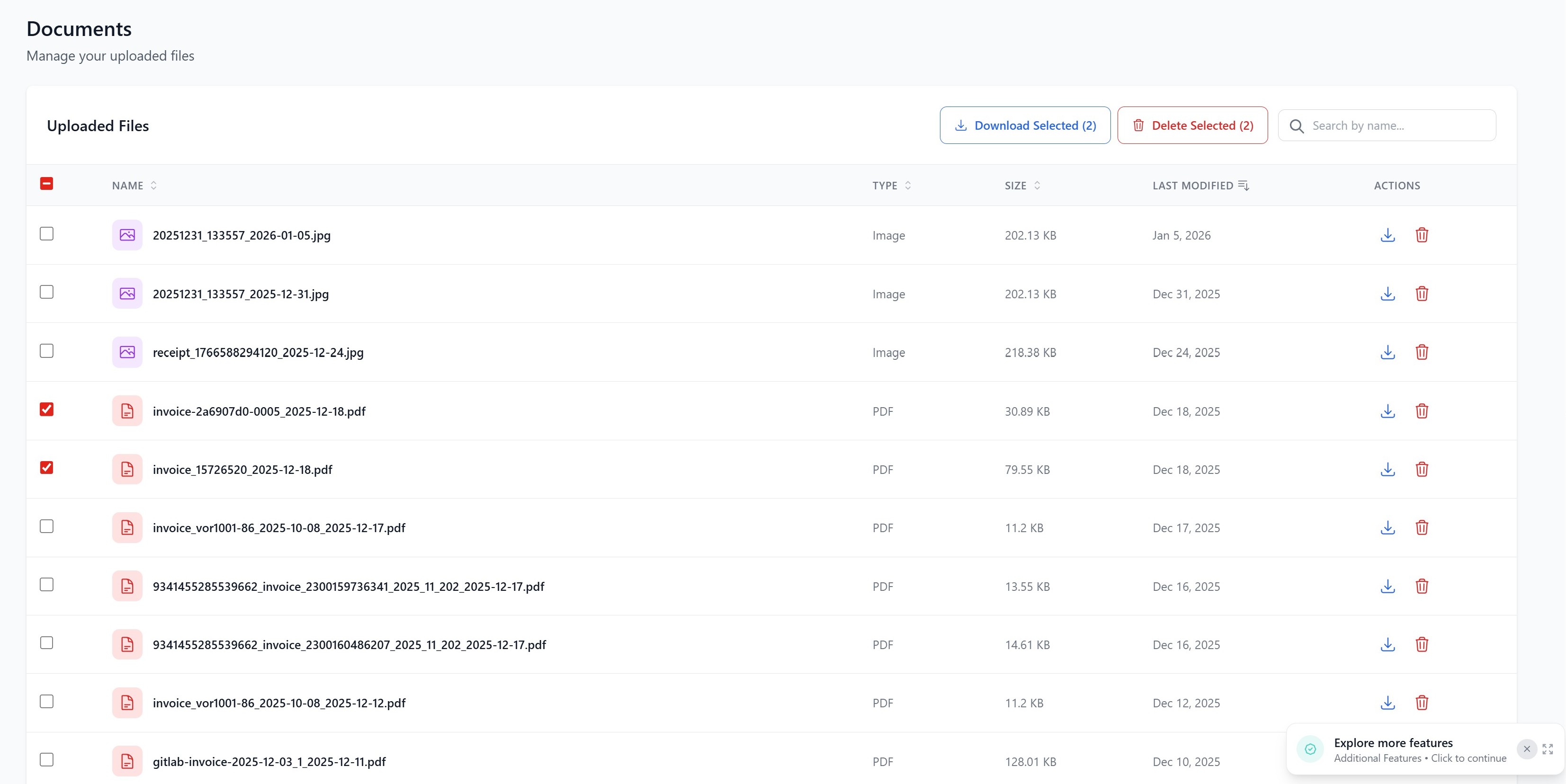Click the Download Selected (2) button

[x=1025, y=126]
